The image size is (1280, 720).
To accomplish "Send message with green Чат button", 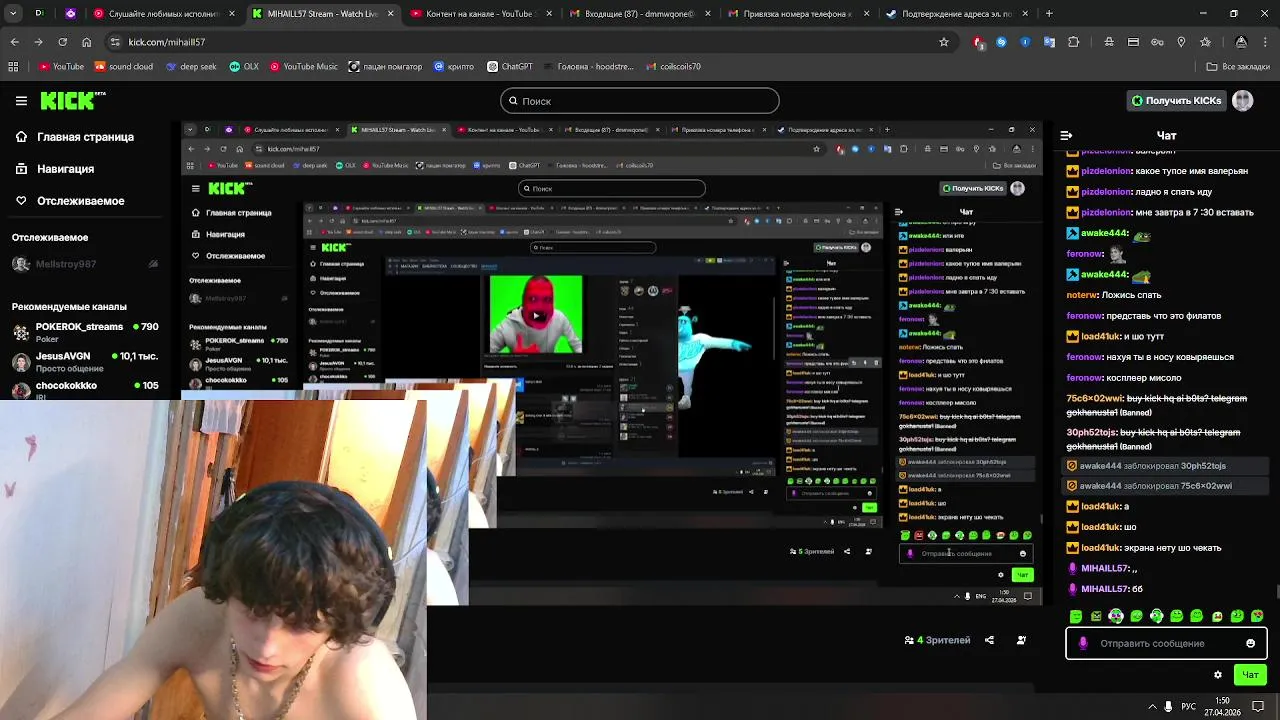I will (1250, 675).
